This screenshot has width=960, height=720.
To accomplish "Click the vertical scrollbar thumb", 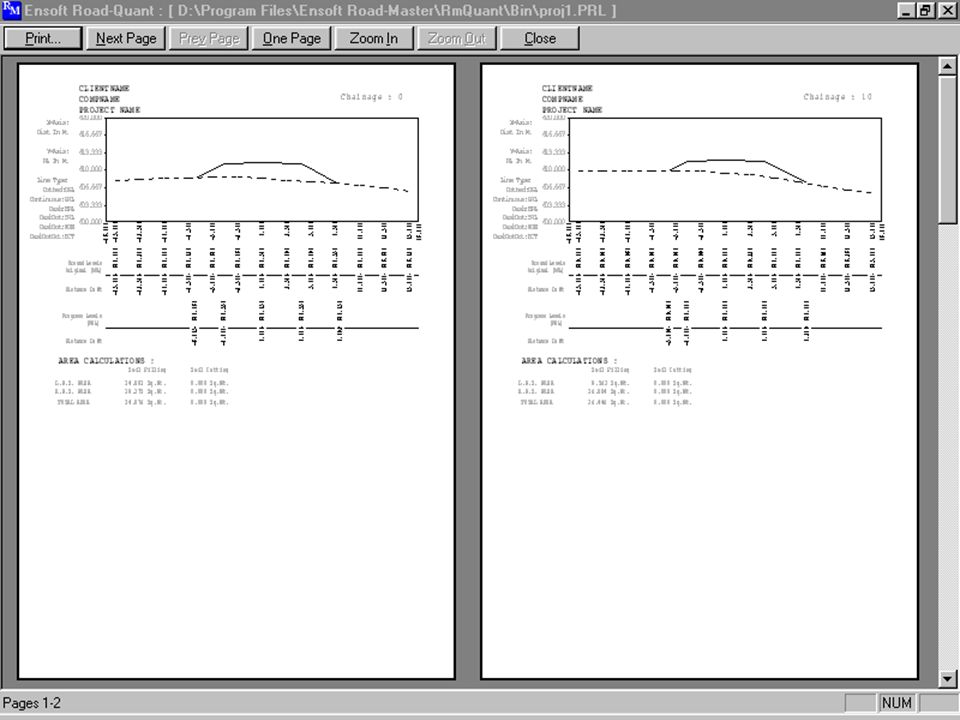I will coord(947,149).
